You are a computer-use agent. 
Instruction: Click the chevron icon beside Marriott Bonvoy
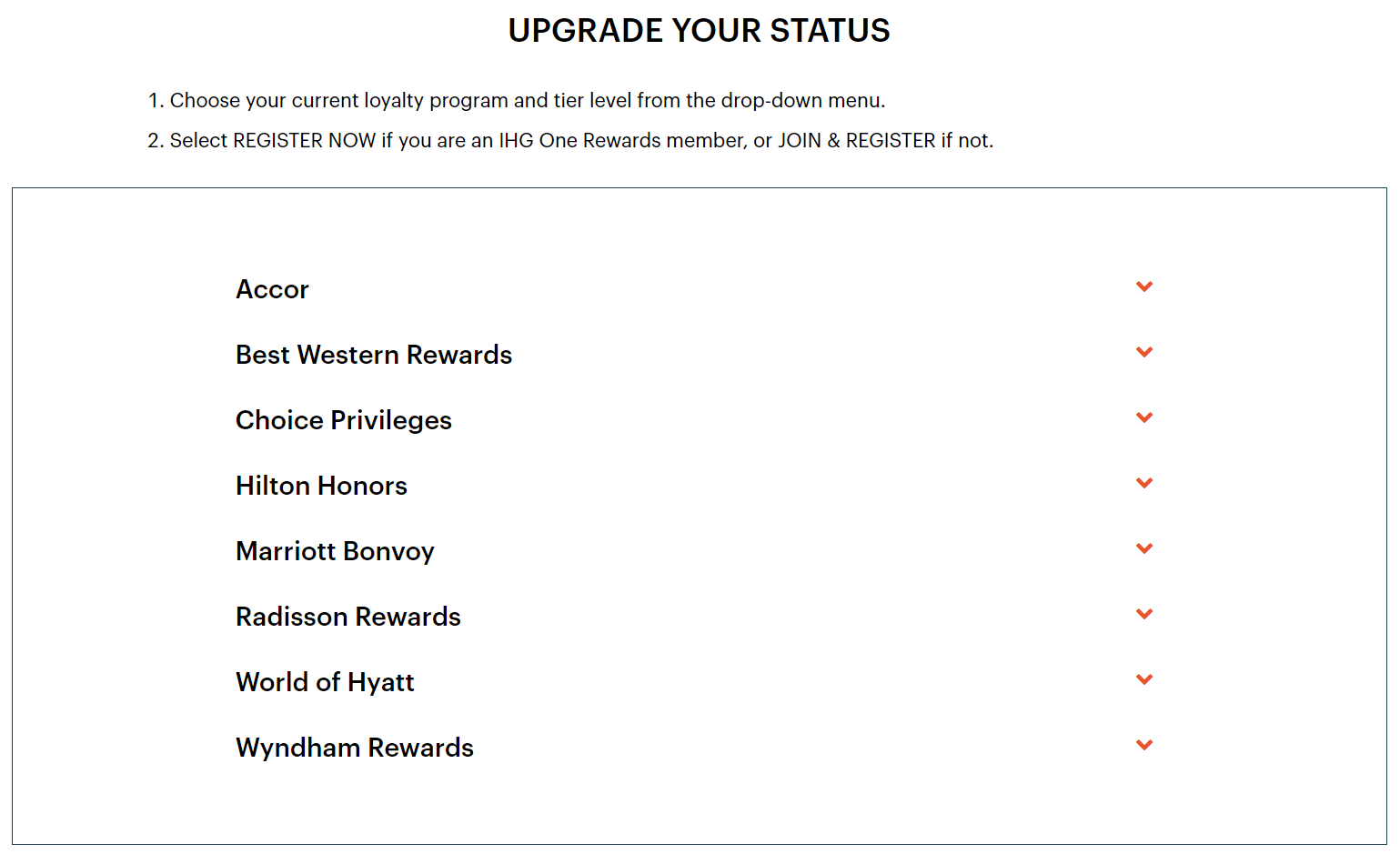pyautogui.click(x=1144, y=549)
